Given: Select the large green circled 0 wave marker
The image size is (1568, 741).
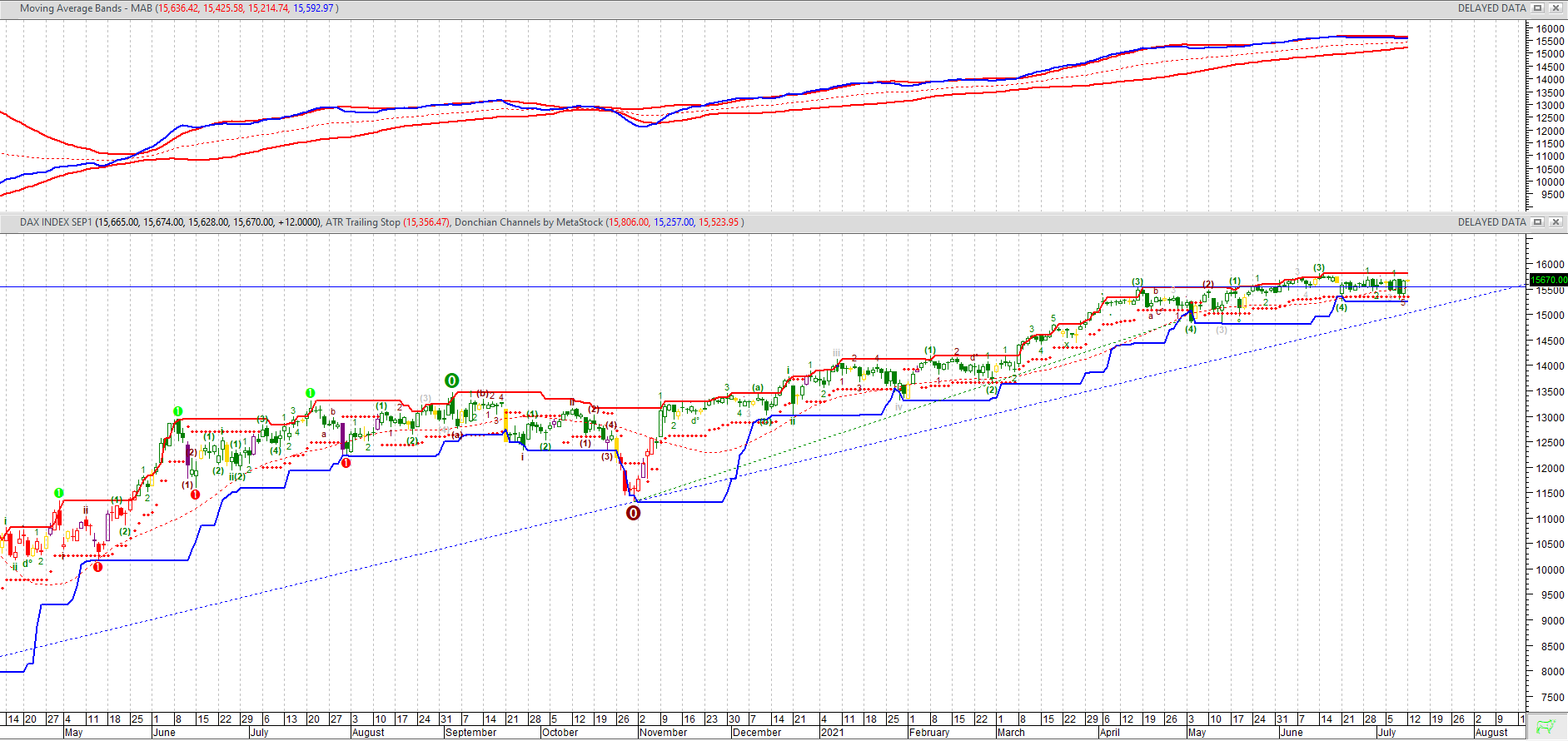Looking at the screenshot, I should pyautogui.click(x=451, y=380).
